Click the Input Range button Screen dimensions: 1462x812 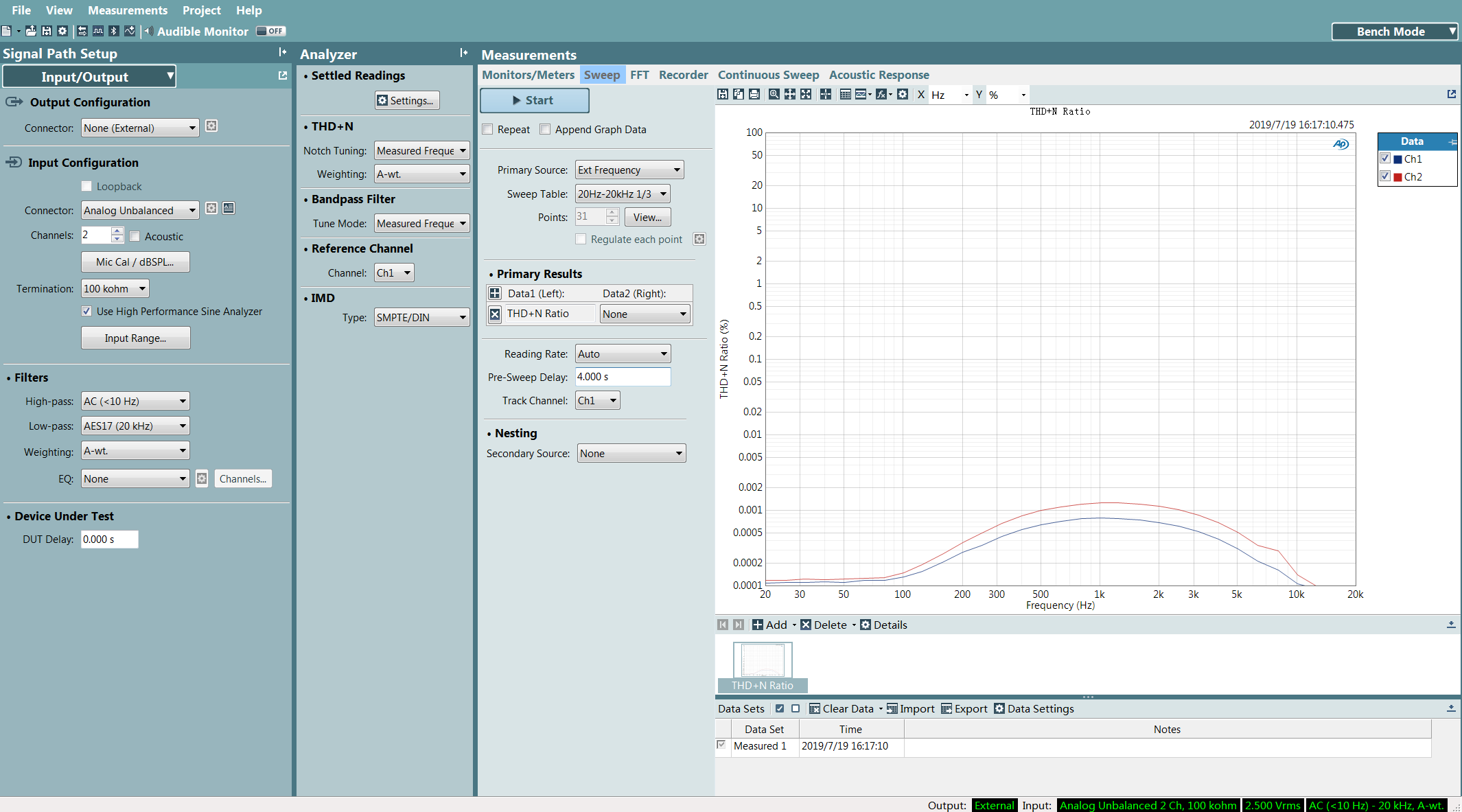click(135, 338)
